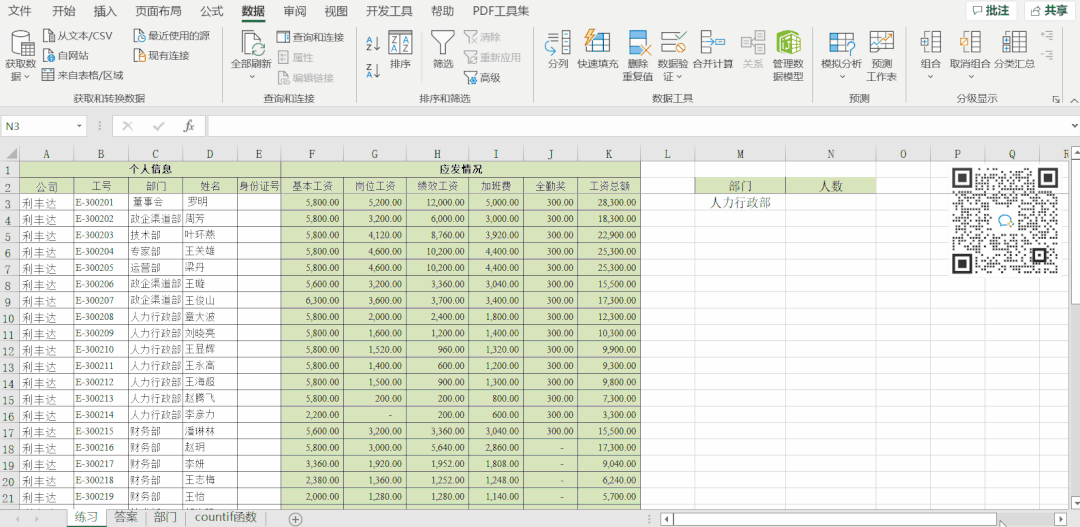1080x527 pixels.
Task: Collapse the ribbon with the chevron
Action: pos(1075,100)
